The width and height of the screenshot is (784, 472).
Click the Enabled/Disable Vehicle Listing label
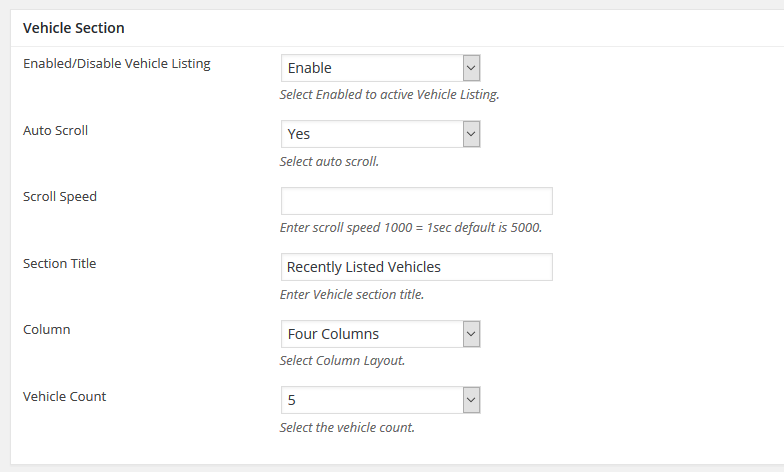pyautogui.click(x=116, y=64)
